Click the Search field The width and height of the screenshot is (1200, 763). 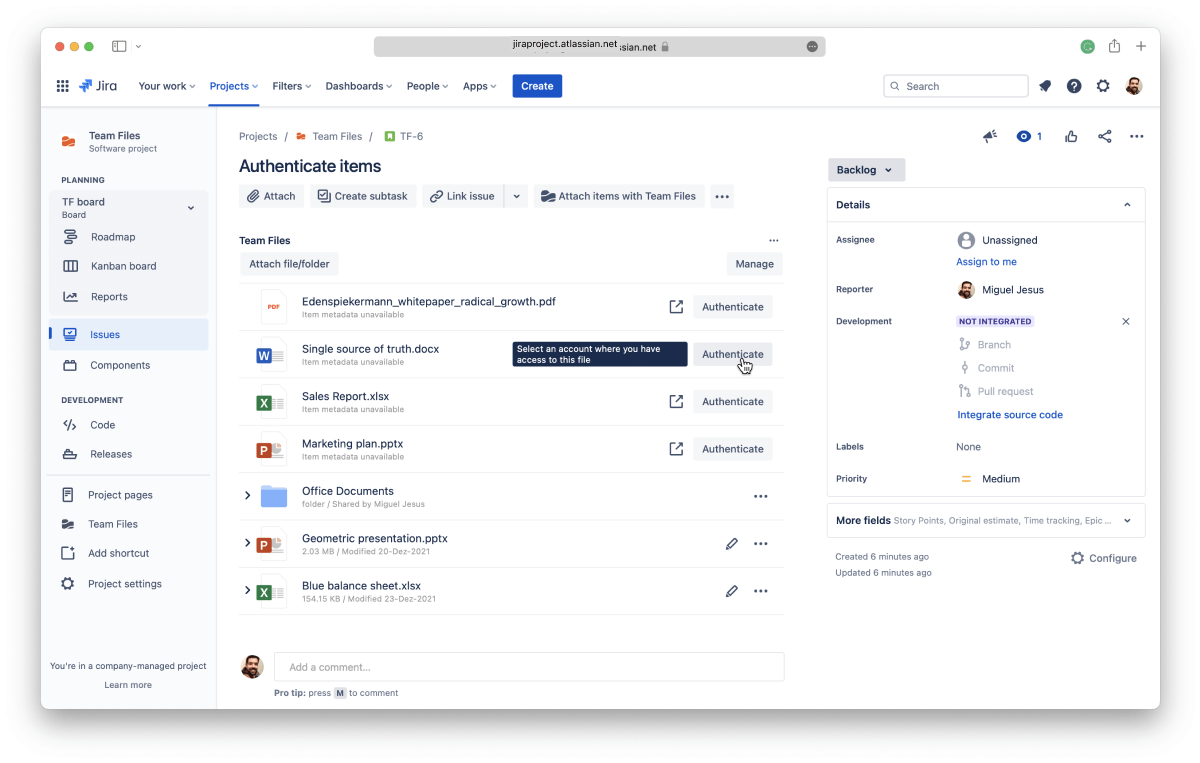point(956,86)
